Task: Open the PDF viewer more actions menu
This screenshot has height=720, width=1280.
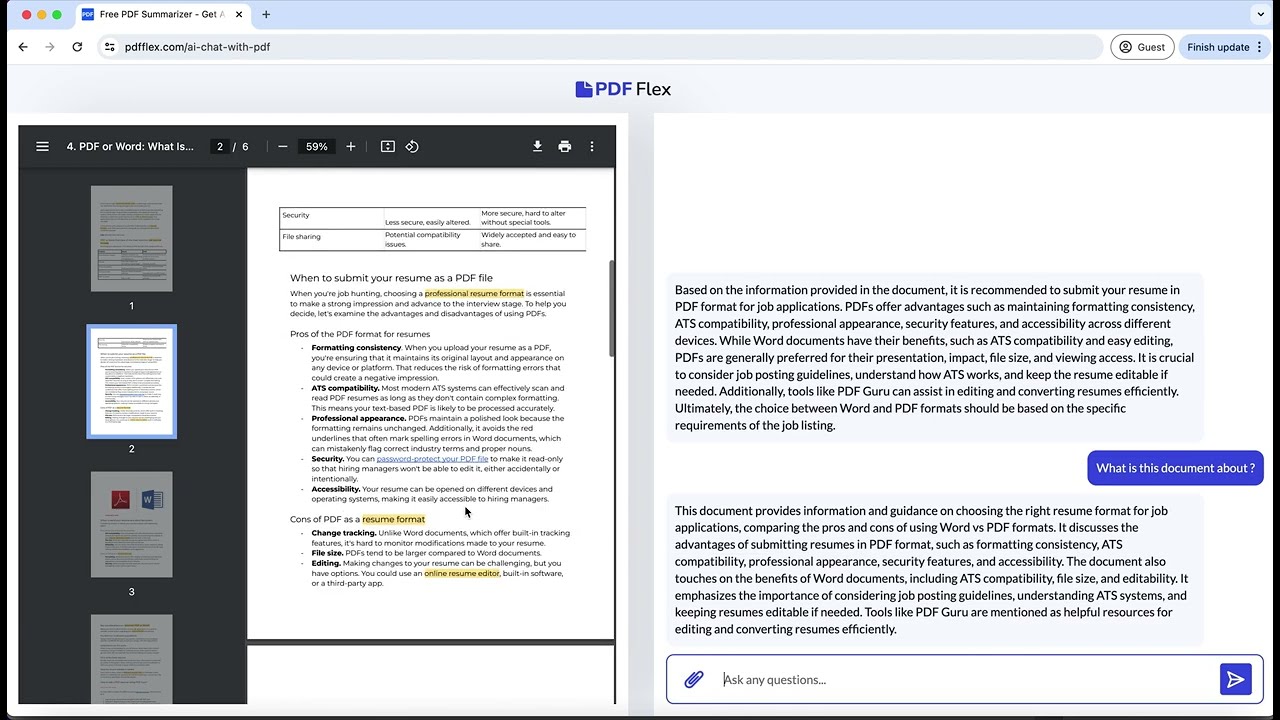Action: pos(592,146)
